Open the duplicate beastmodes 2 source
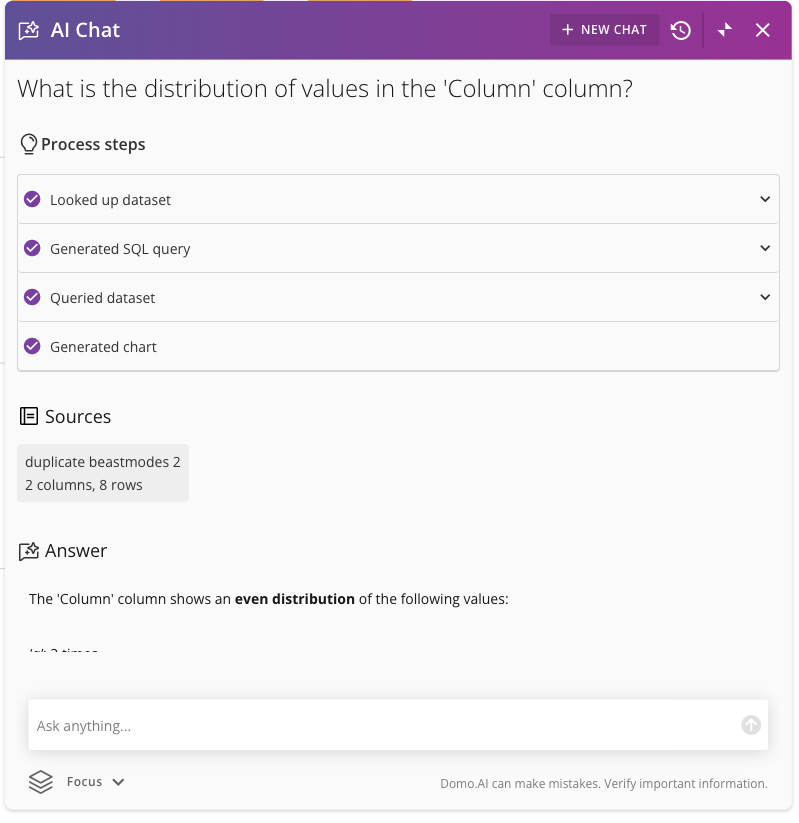The image size is (799, 823). click(x=103, y=473)
